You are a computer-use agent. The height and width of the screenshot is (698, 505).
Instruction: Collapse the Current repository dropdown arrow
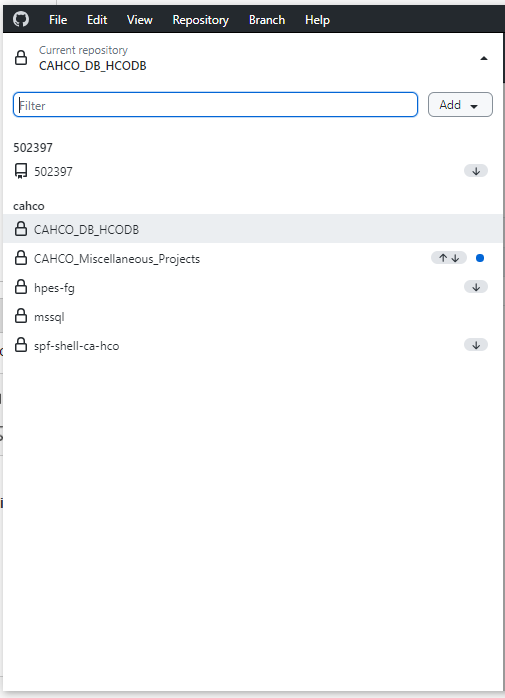point(484,58)
